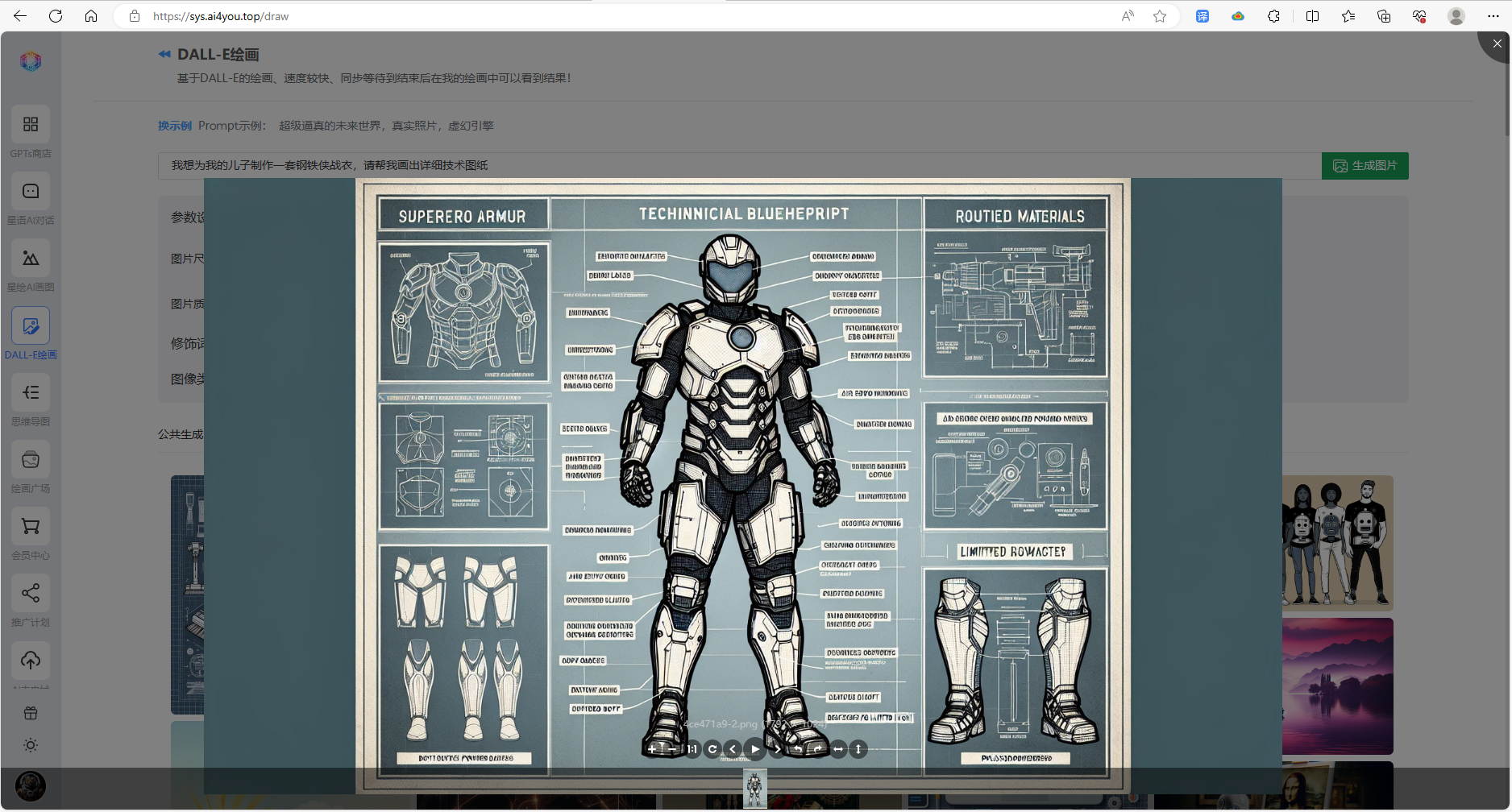The image size is (1512, 812).
Task: Open the browser profile avatar
Action: click(x=1456, y=16)
